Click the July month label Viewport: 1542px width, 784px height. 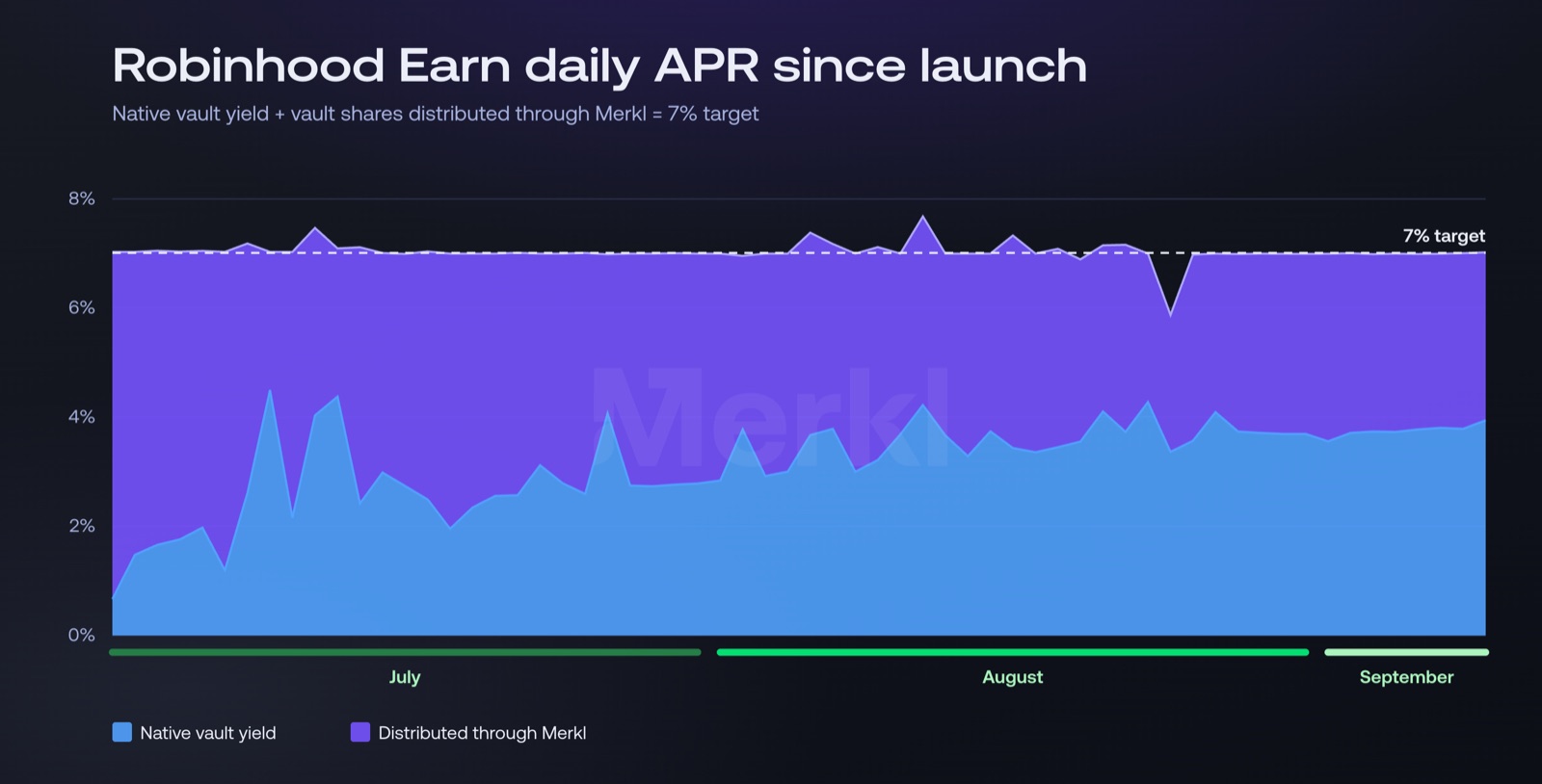(x=405, y=677)
